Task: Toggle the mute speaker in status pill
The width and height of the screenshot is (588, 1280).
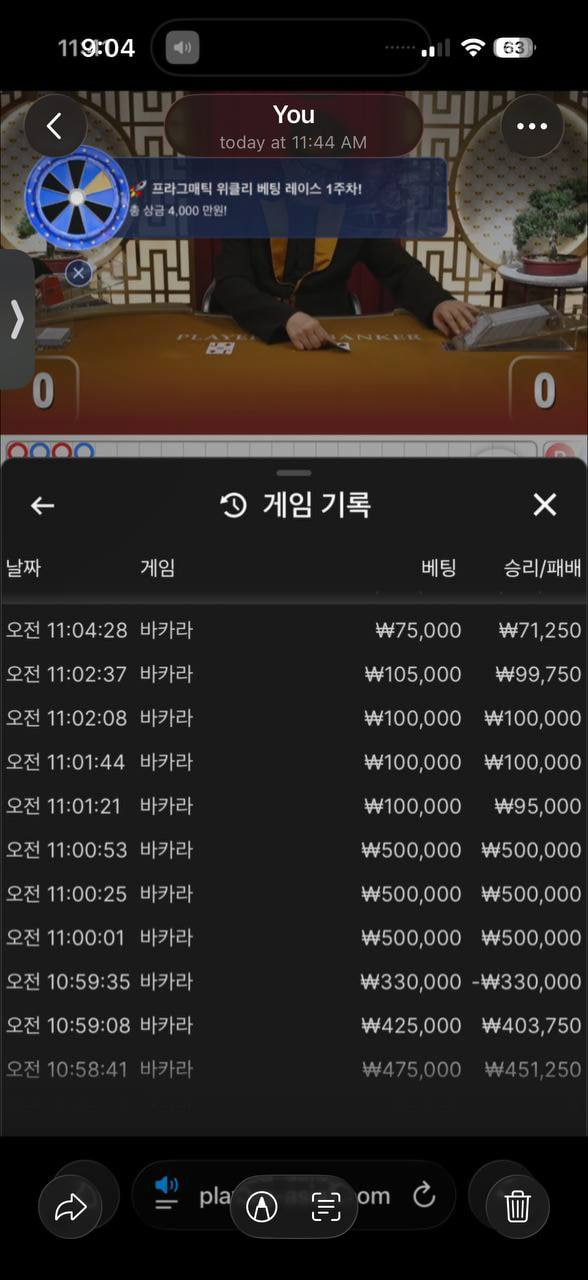Action: point(182,47)
